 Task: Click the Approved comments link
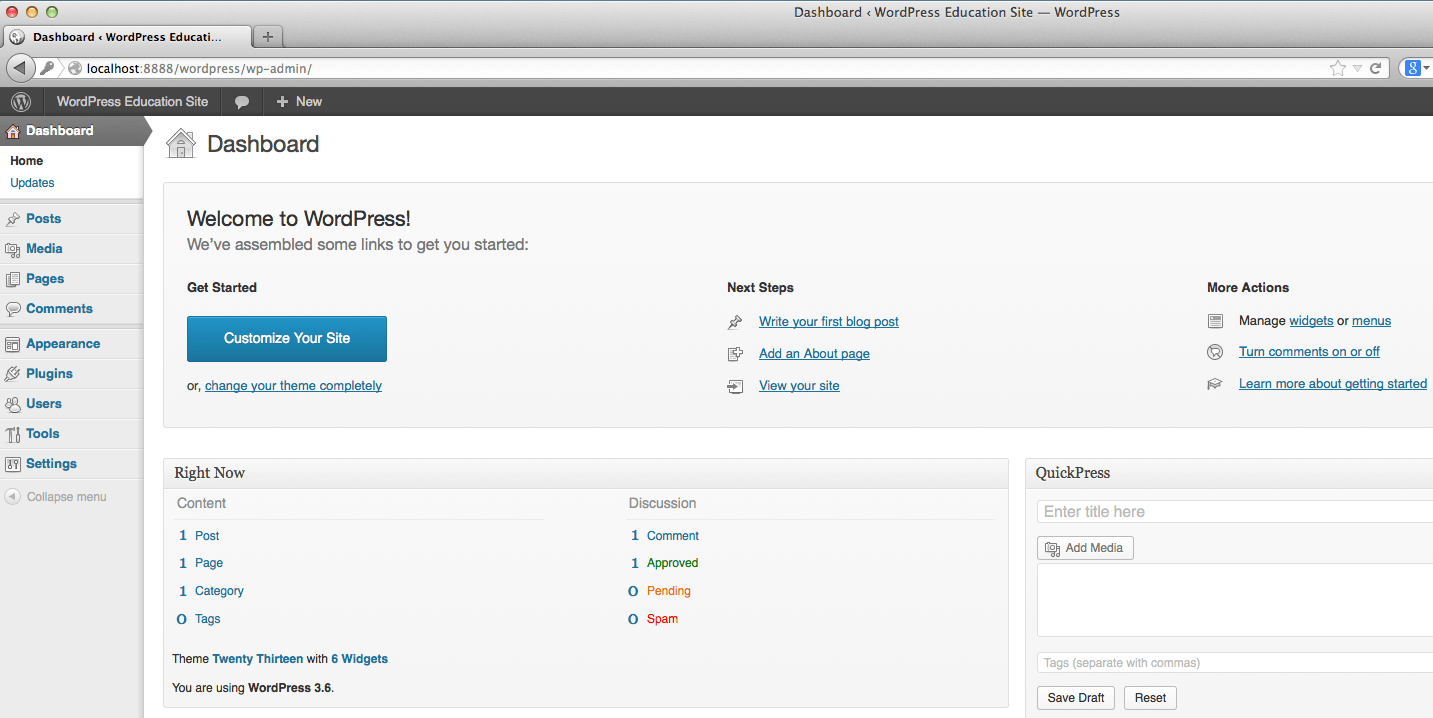click(x=672, y=563)
